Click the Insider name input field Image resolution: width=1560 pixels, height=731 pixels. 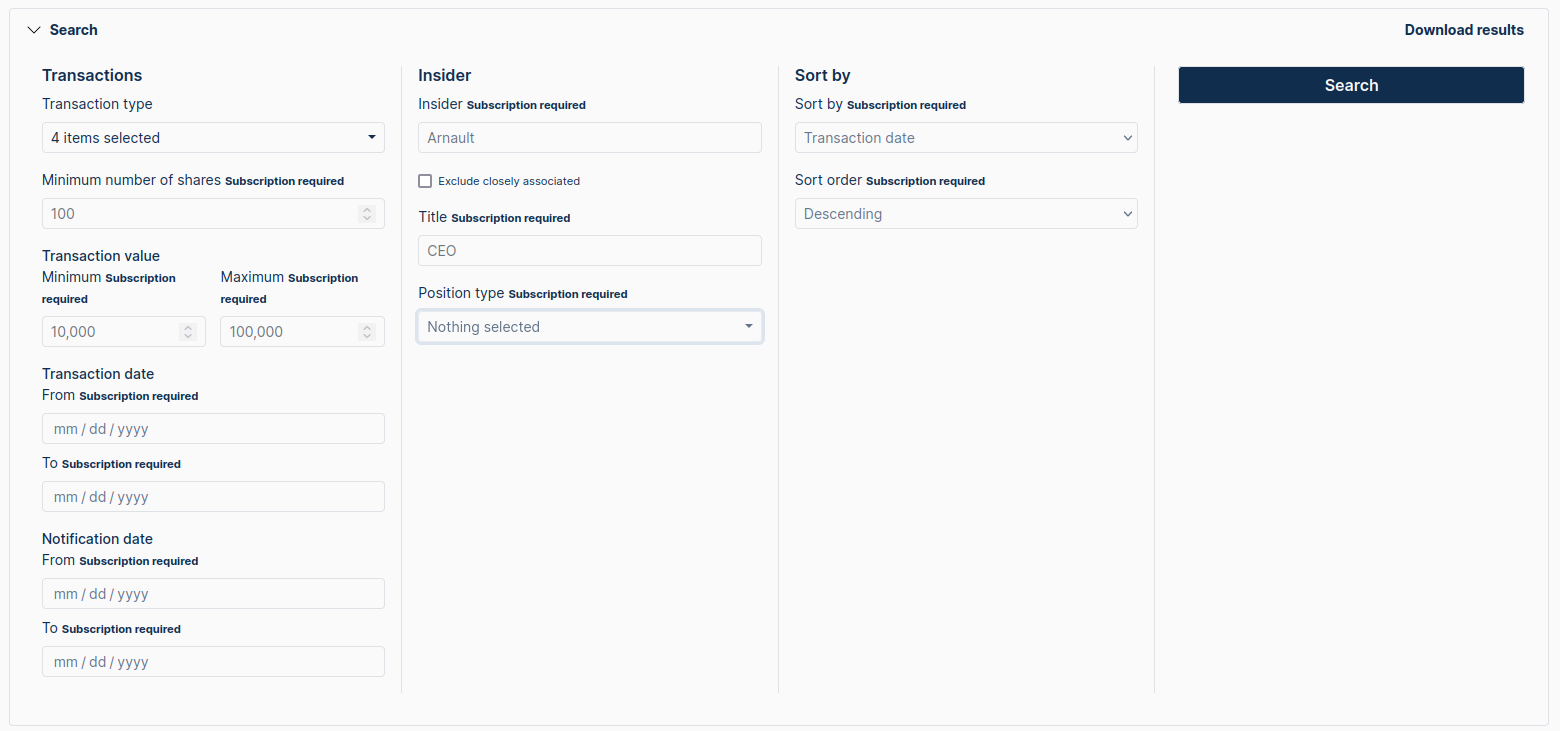coord(589,138)
